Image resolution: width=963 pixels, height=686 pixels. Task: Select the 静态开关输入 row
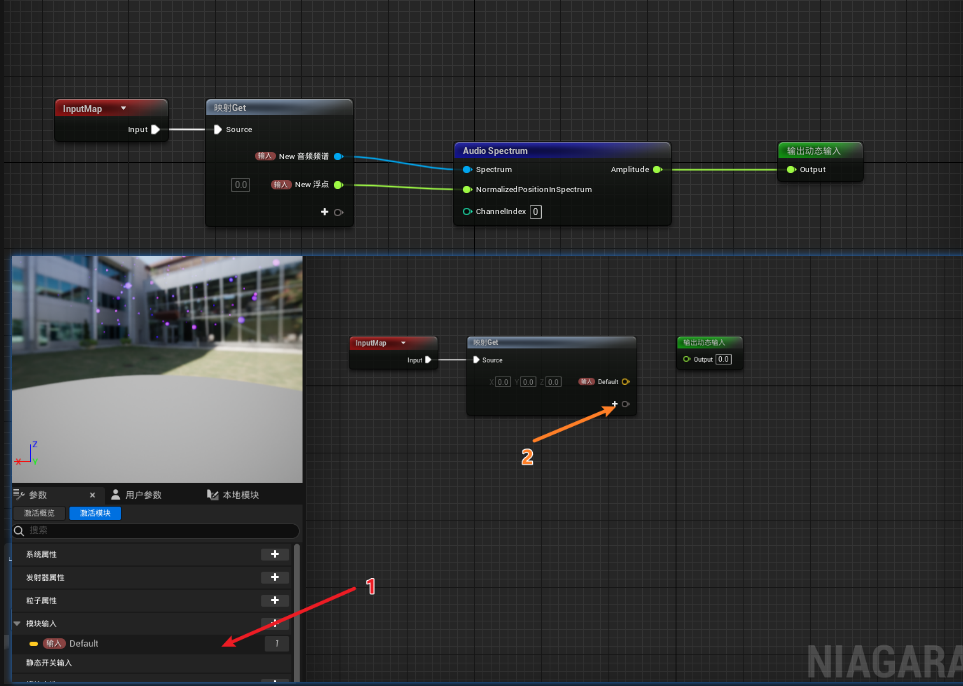[x=151, y=663]
